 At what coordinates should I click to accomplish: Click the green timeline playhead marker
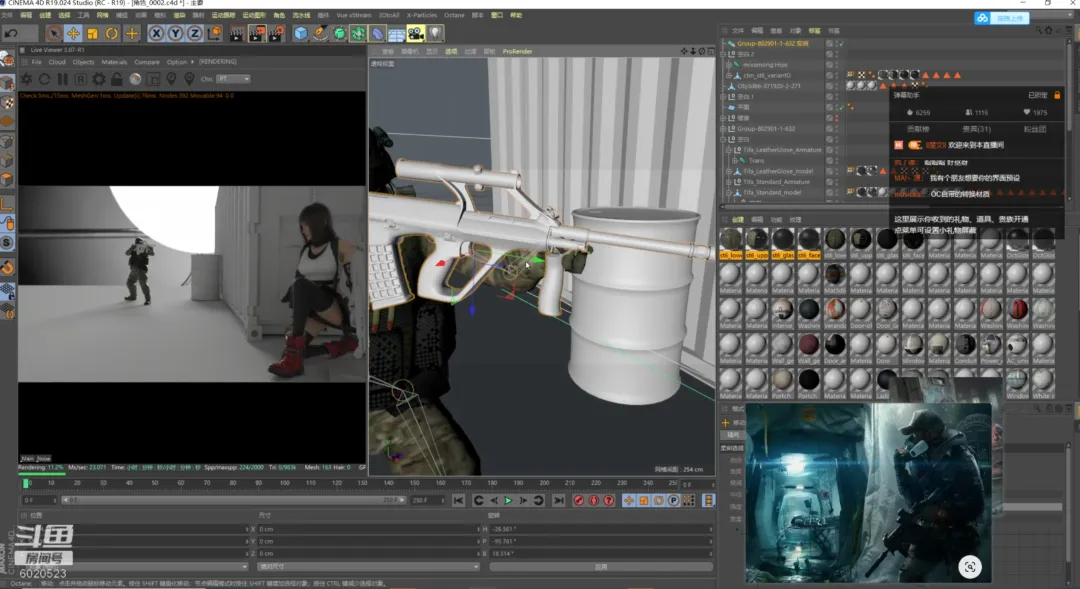coord(25,483)
